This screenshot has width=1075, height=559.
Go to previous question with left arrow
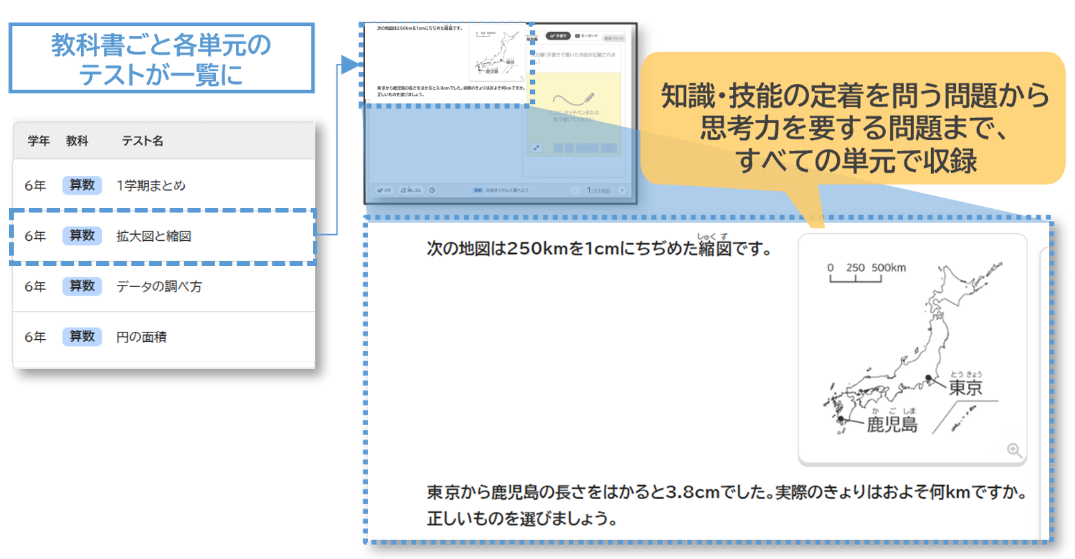coord(575,189)
